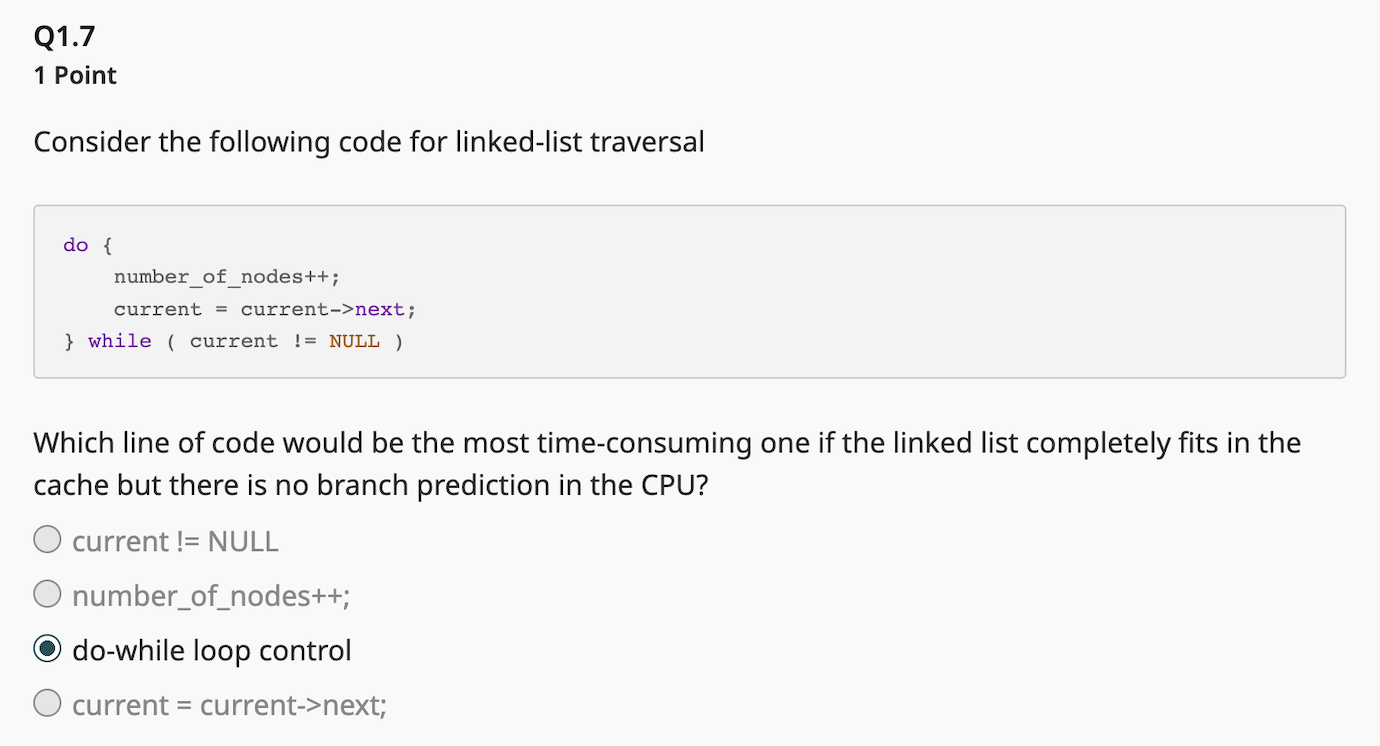1380x746 pixels.
Task: Click the "current = current->next;" answer label
Action: (229, 706)
